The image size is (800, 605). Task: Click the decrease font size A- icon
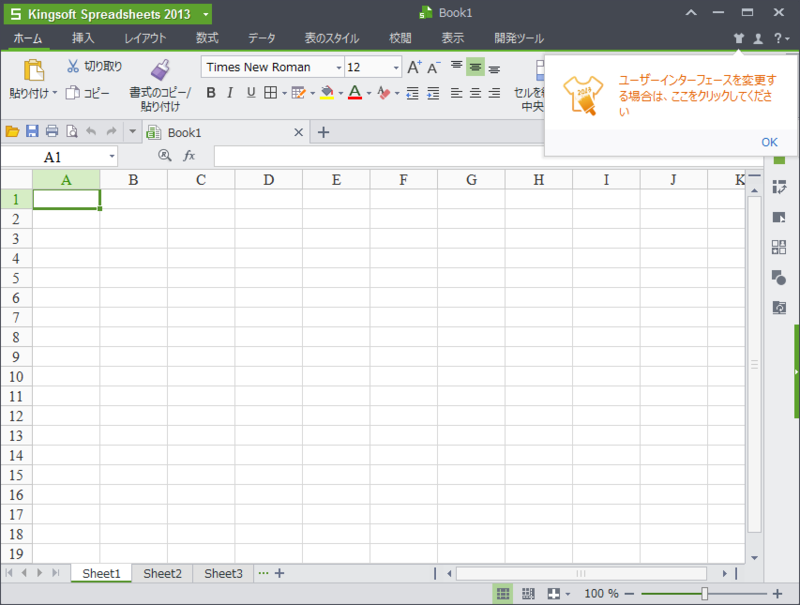[x=434, y=67]
